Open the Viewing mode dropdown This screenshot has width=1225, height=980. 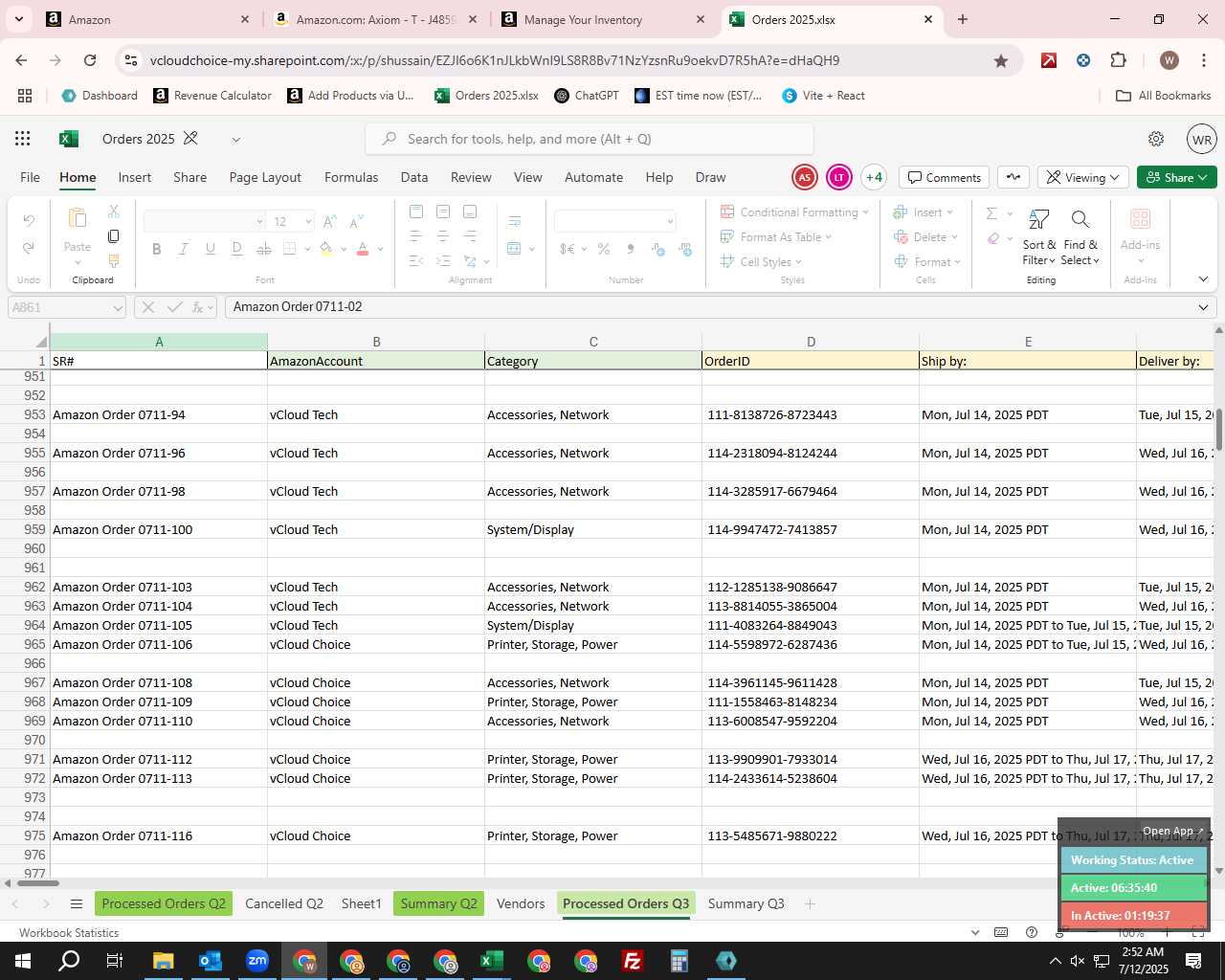pos(1082,177)
